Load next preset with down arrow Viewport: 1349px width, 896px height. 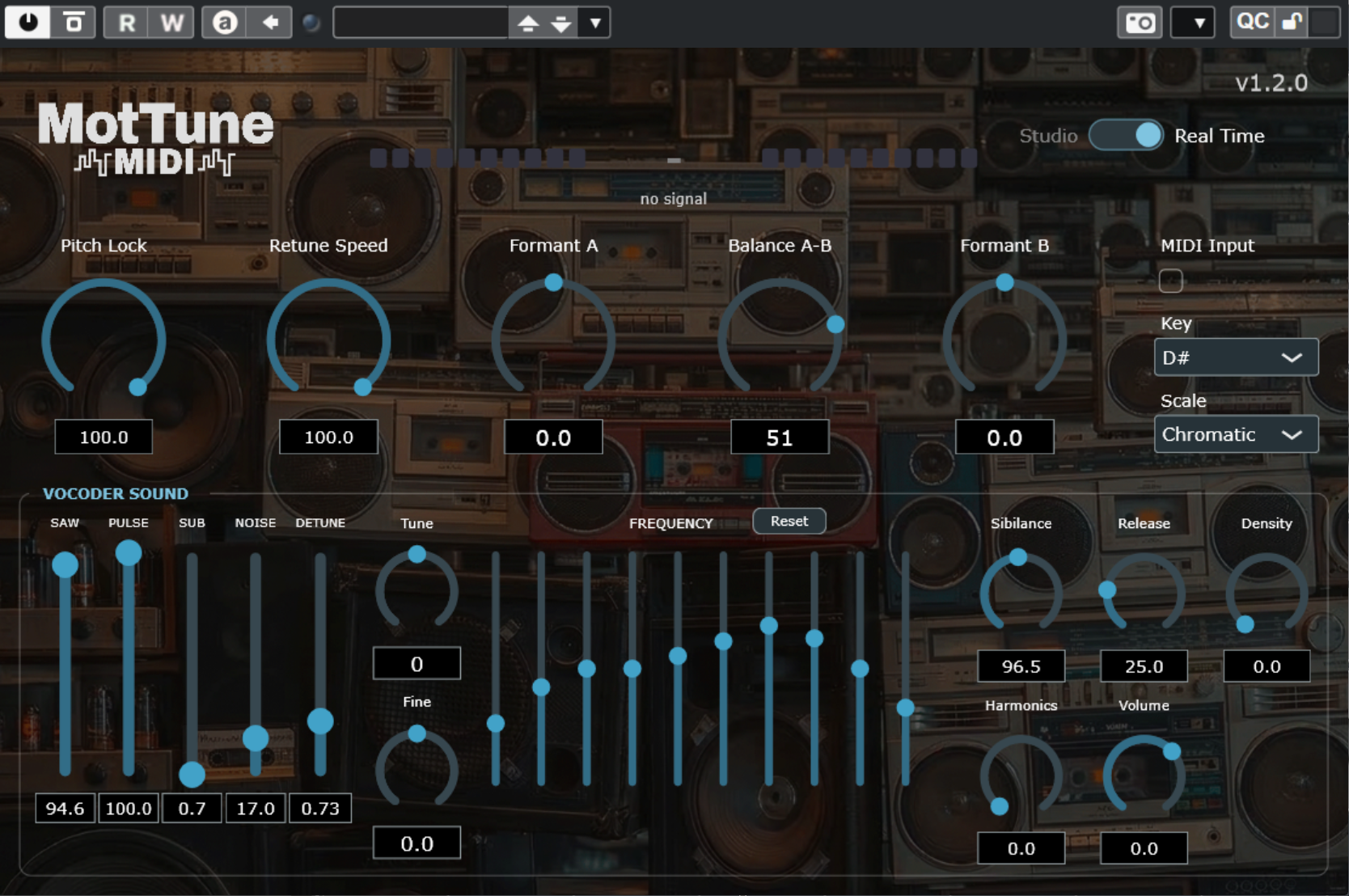pos(561,23)
